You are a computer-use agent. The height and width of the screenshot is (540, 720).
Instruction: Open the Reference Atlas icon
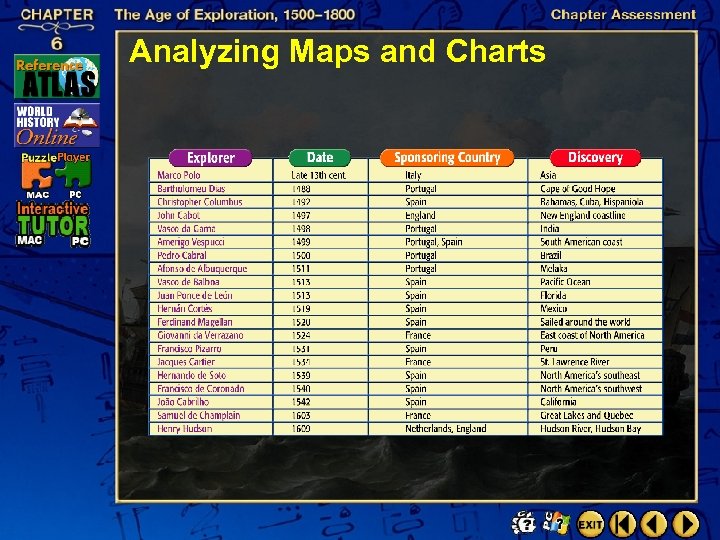(57, 76)
